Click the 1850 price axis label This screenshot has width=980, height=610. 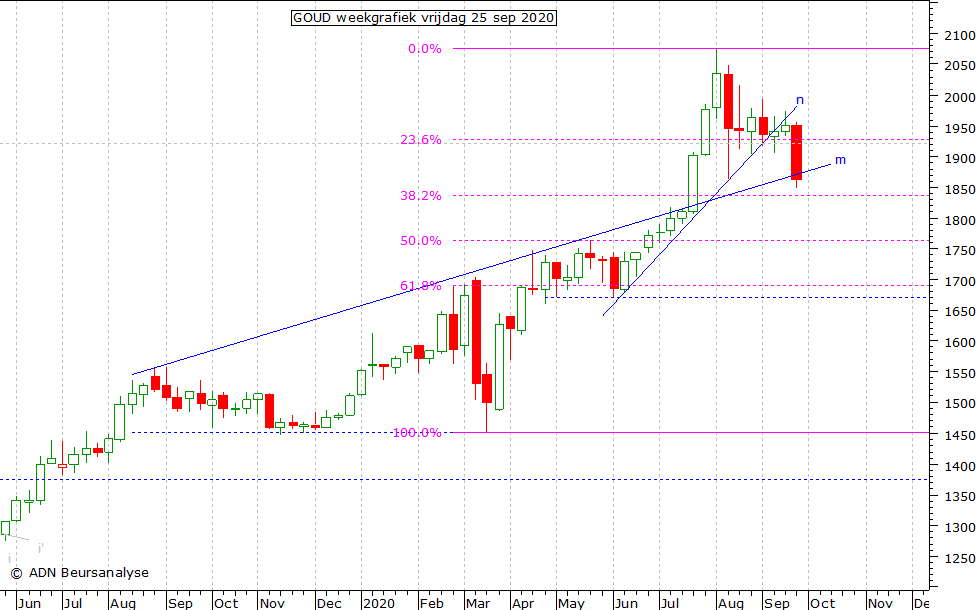click(960, 189)
